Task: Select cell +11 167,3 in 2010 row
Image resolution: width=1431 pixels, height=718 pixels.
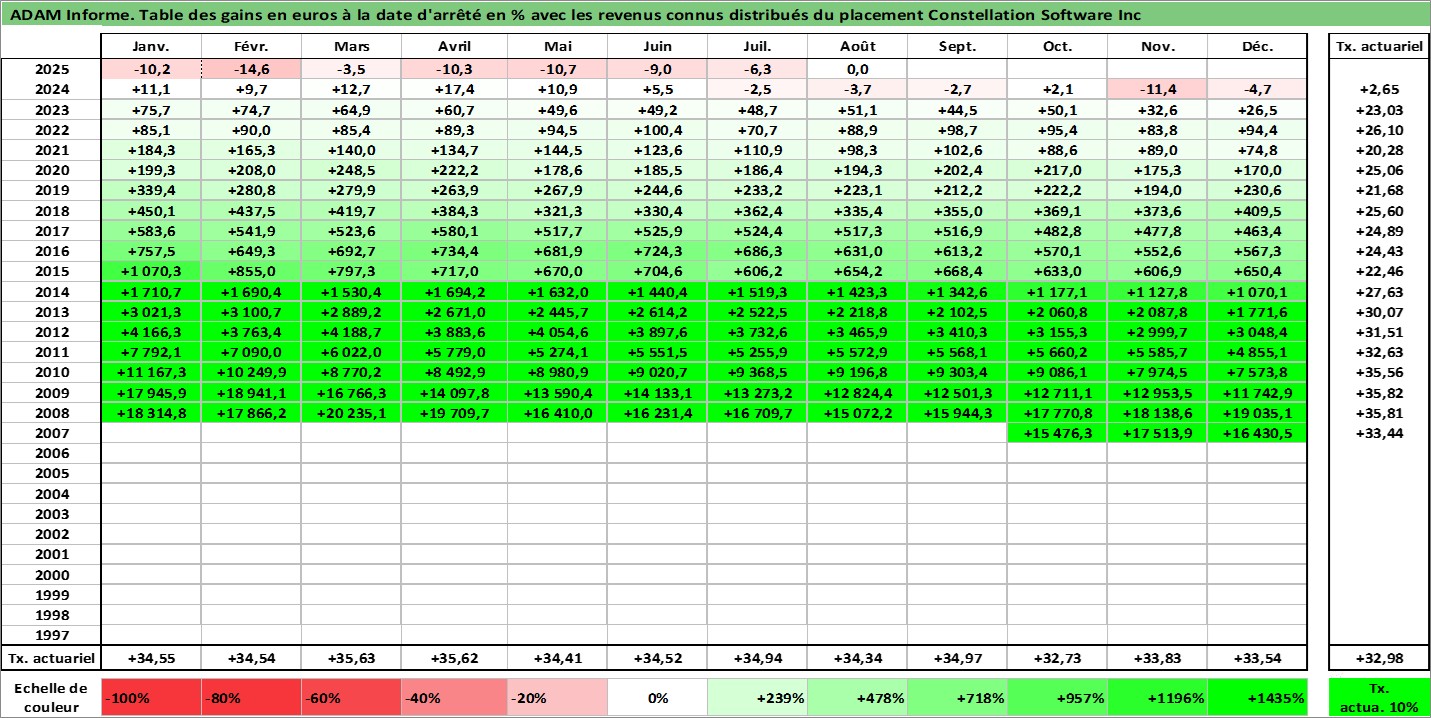Action: 151,373
